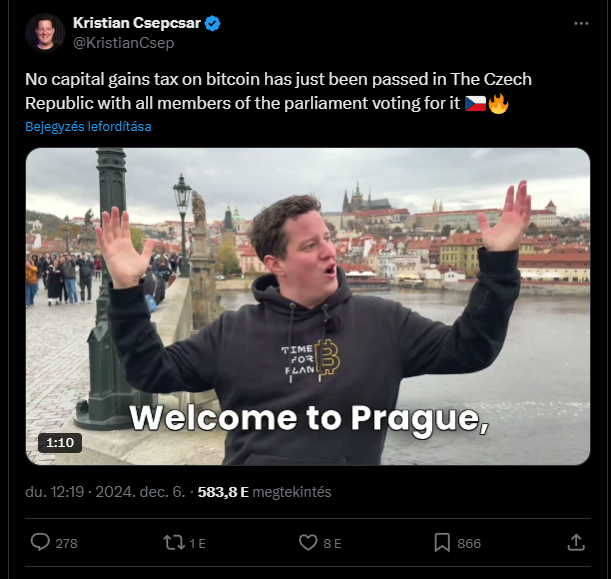
Task: Open the tweet's more options menu
Action: [x=581, y=24]
